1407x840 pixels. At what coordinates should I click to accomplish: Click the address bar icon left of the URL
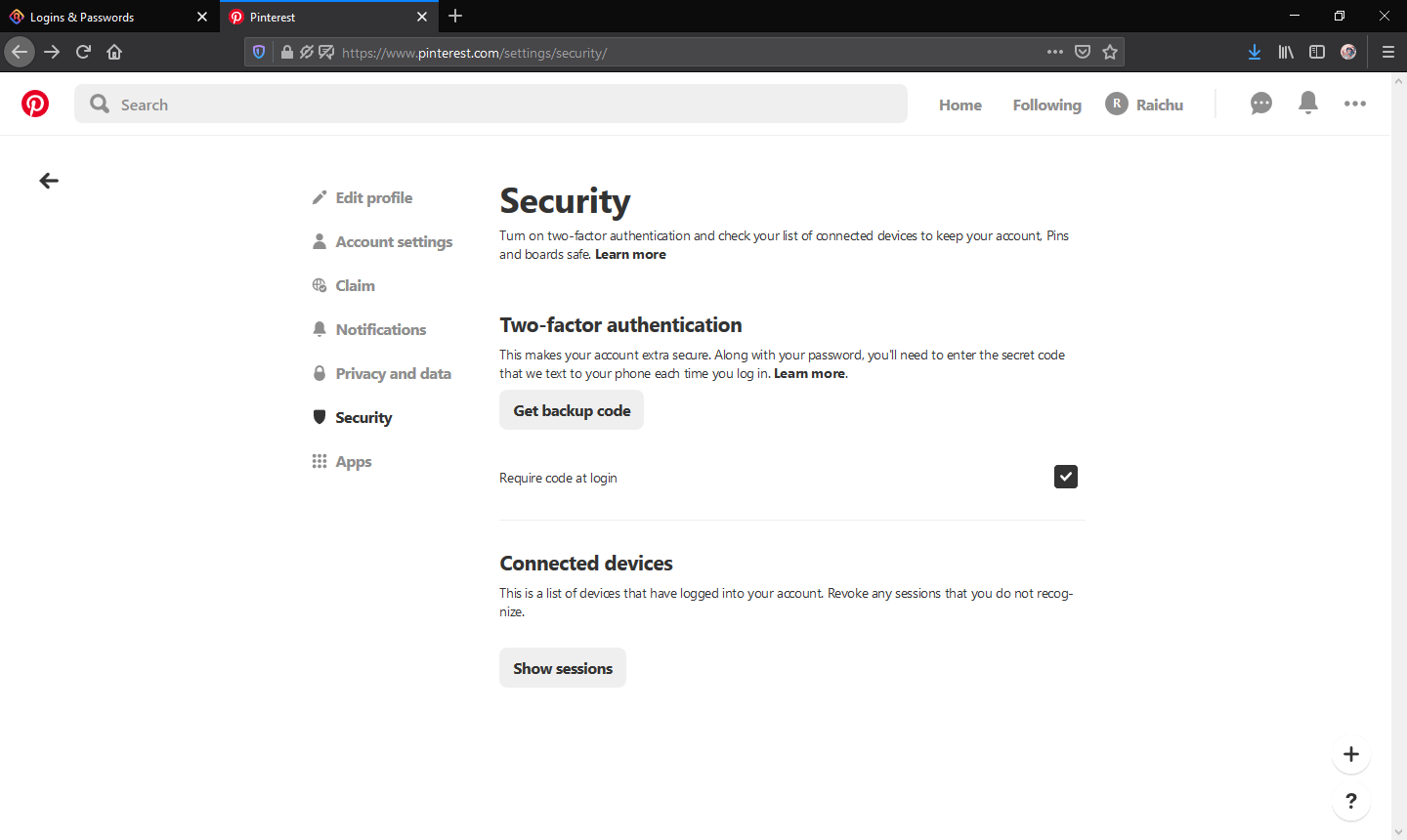[326, 52]
